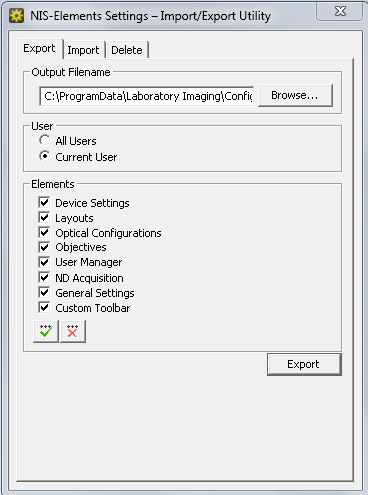Click the Browse... button
Viewport: 368px width, 495px height.
295,96
